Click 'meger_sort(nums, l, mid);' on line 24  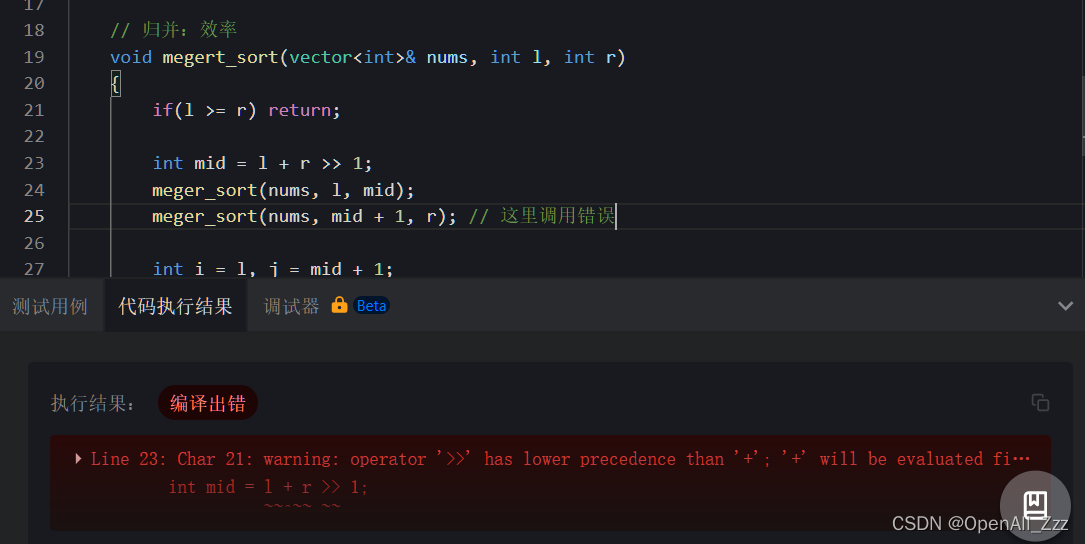[283, 190]
